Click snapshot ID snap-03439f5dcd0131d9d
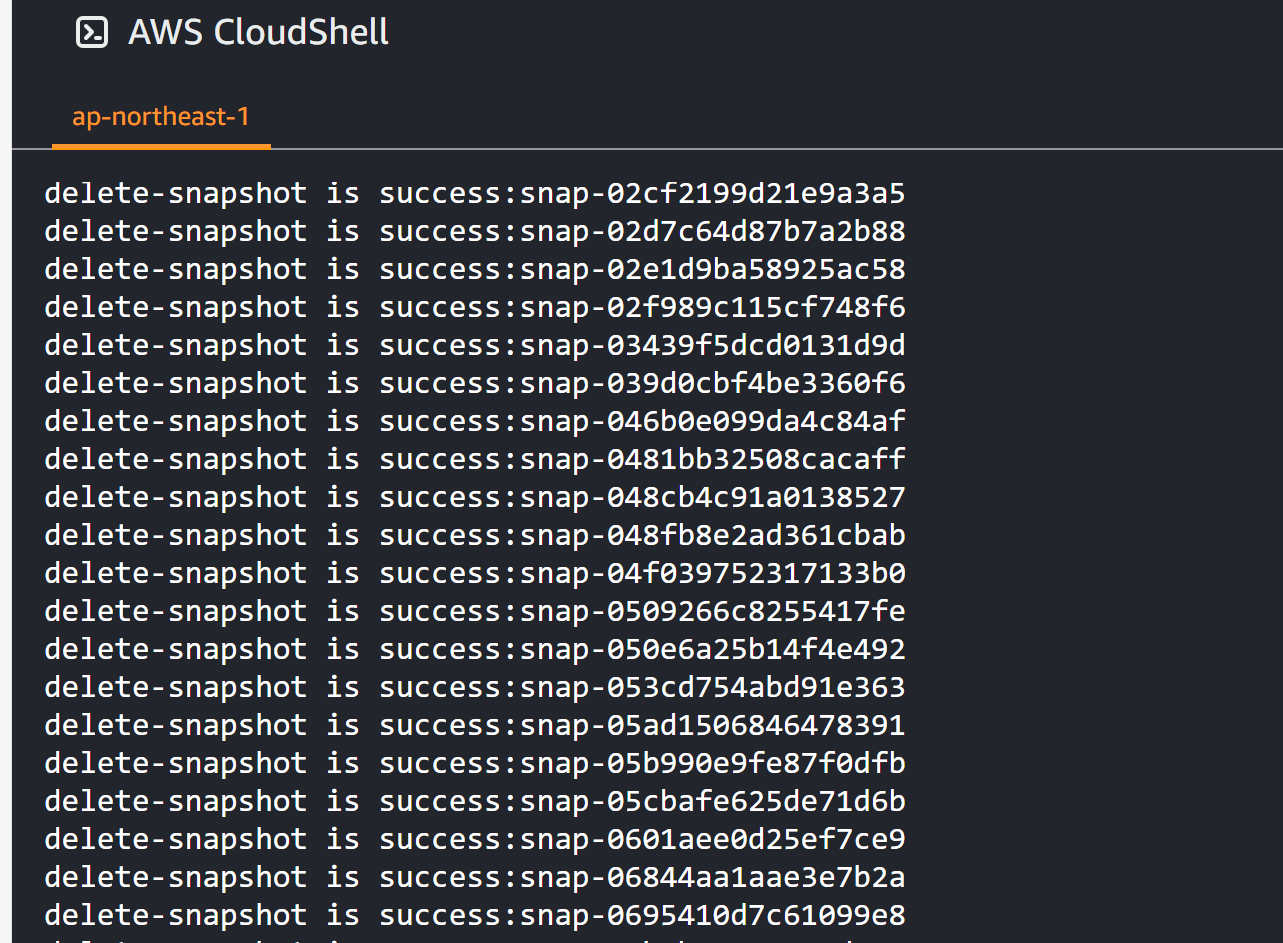 712,345
